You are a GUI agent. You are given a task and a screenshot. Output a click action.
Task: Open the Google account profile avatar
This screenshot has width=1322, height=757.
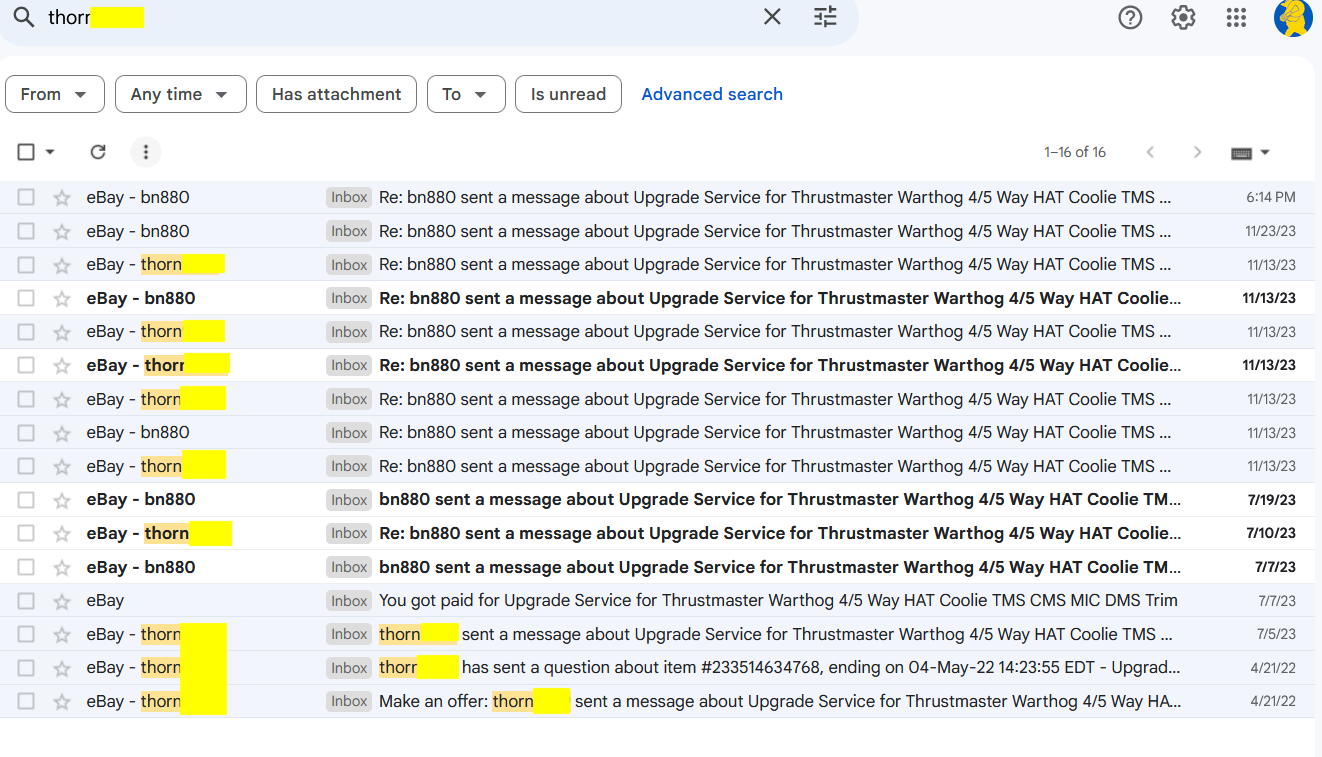pos(1293,18)
